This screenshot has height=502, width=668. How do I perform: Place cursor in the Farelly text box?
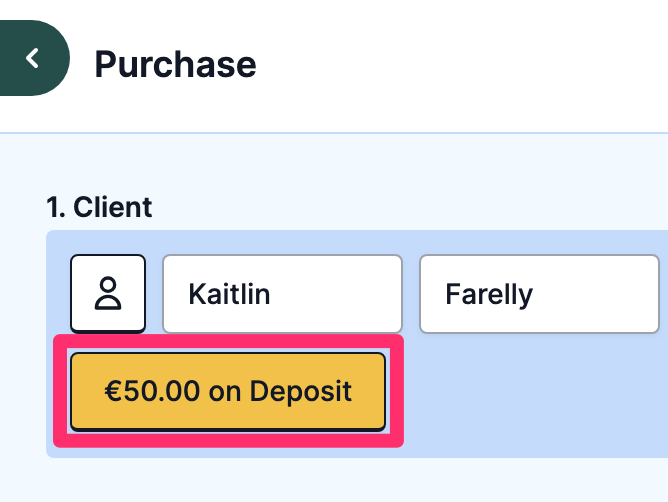(x=539, y=294)
